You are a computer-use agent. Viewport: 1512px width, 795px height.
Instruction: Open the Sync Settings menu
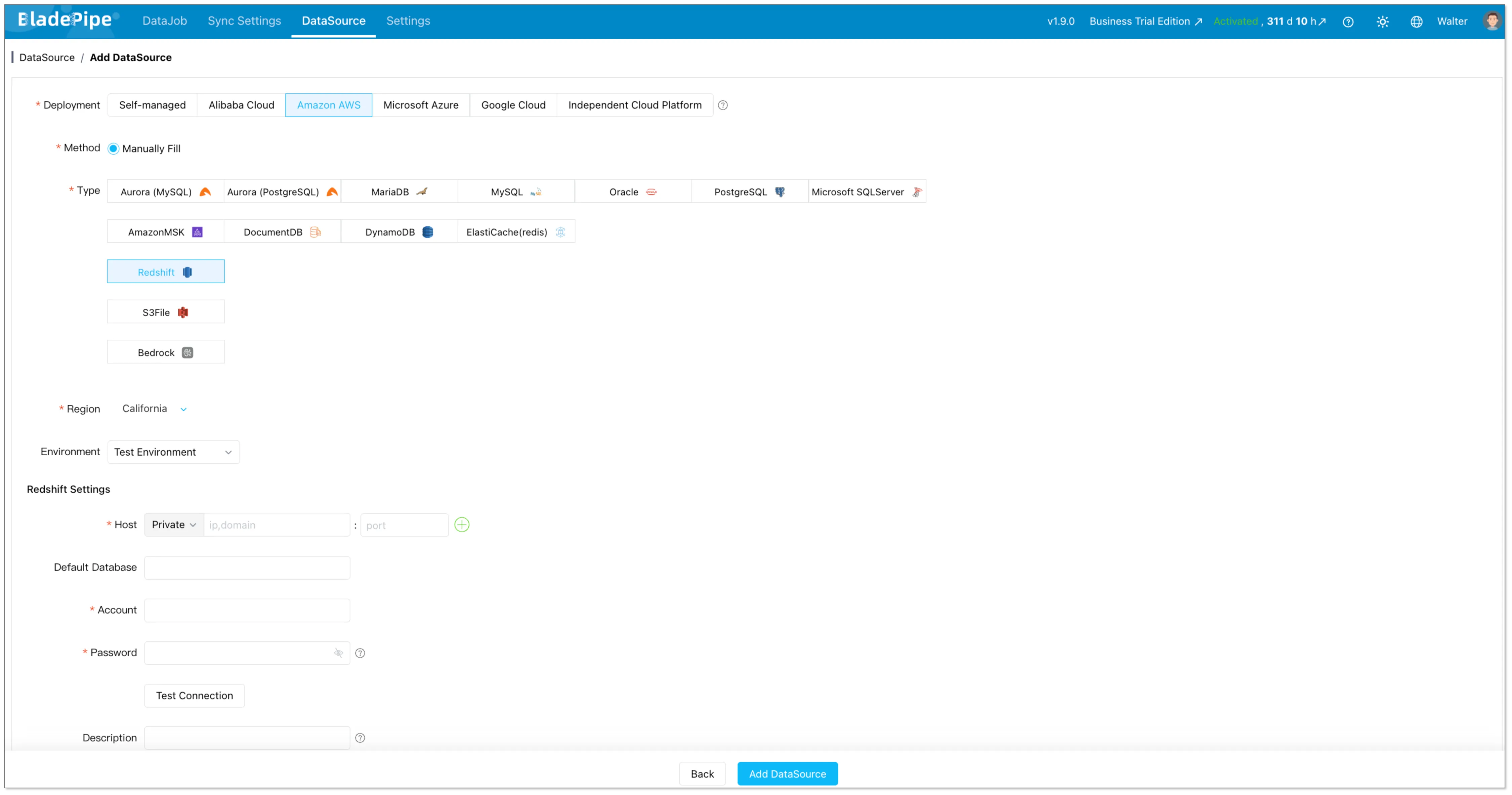(x=244, y=21)
